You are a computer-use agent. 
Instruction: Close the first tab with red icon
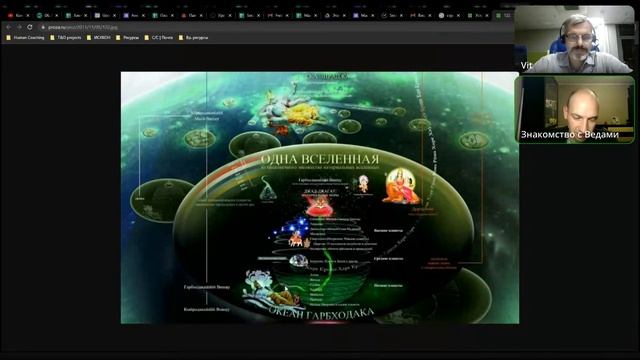(28, 16)
